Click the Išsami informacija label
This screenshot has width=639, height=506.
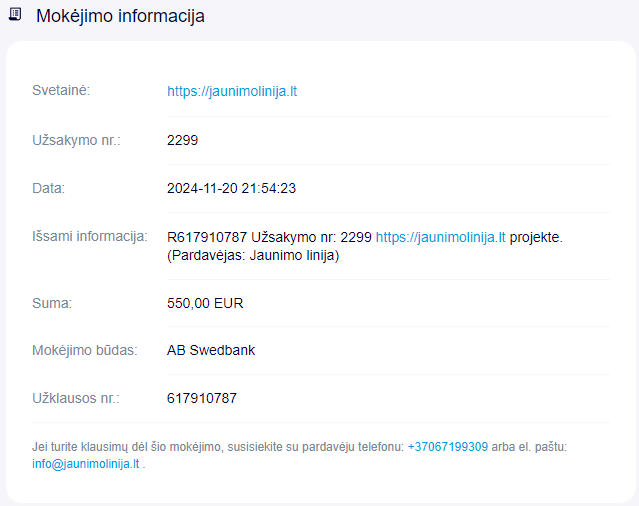point(90,237)
